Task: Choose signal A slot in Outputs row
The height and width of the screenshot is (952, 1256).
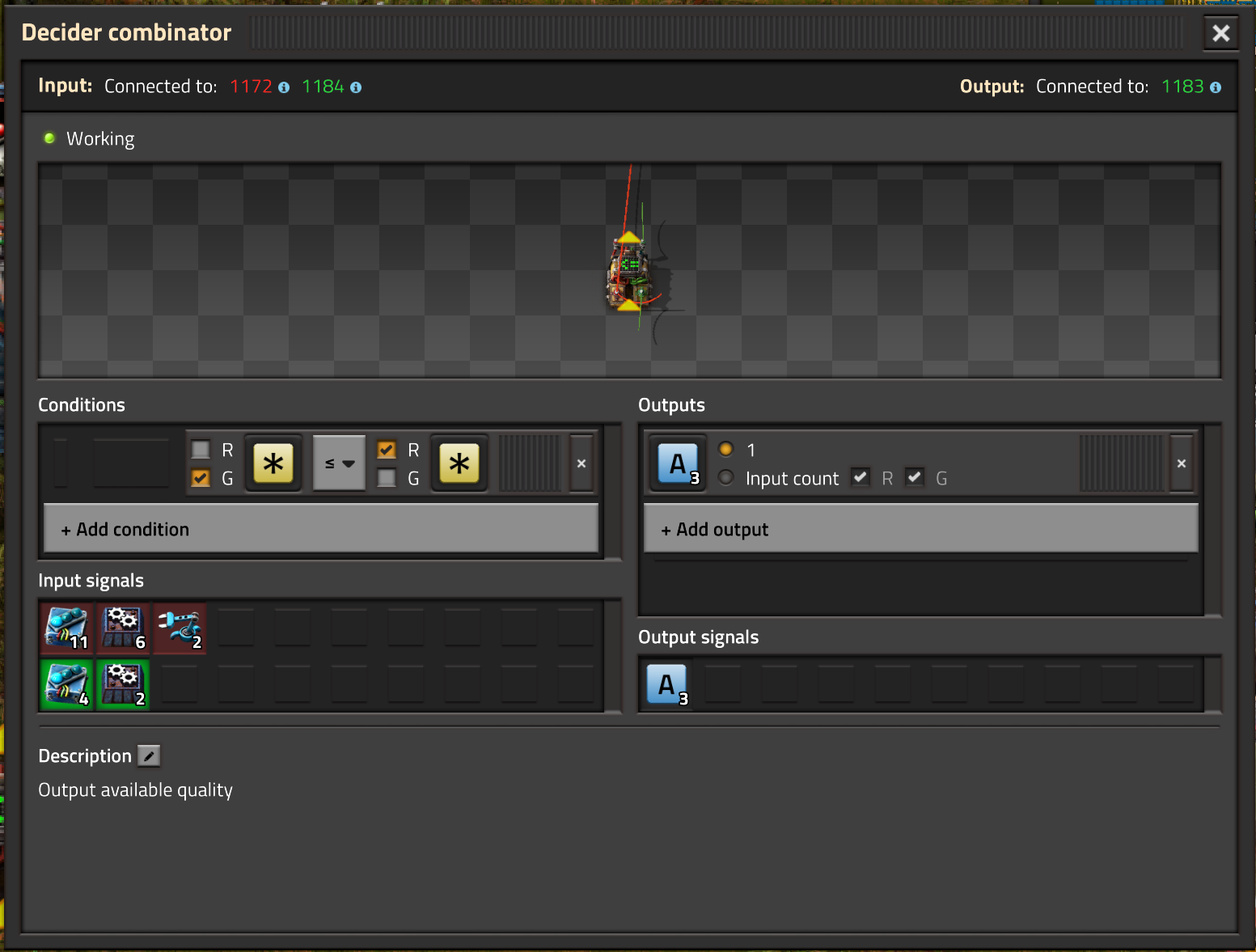Action: tap(678, 463)
